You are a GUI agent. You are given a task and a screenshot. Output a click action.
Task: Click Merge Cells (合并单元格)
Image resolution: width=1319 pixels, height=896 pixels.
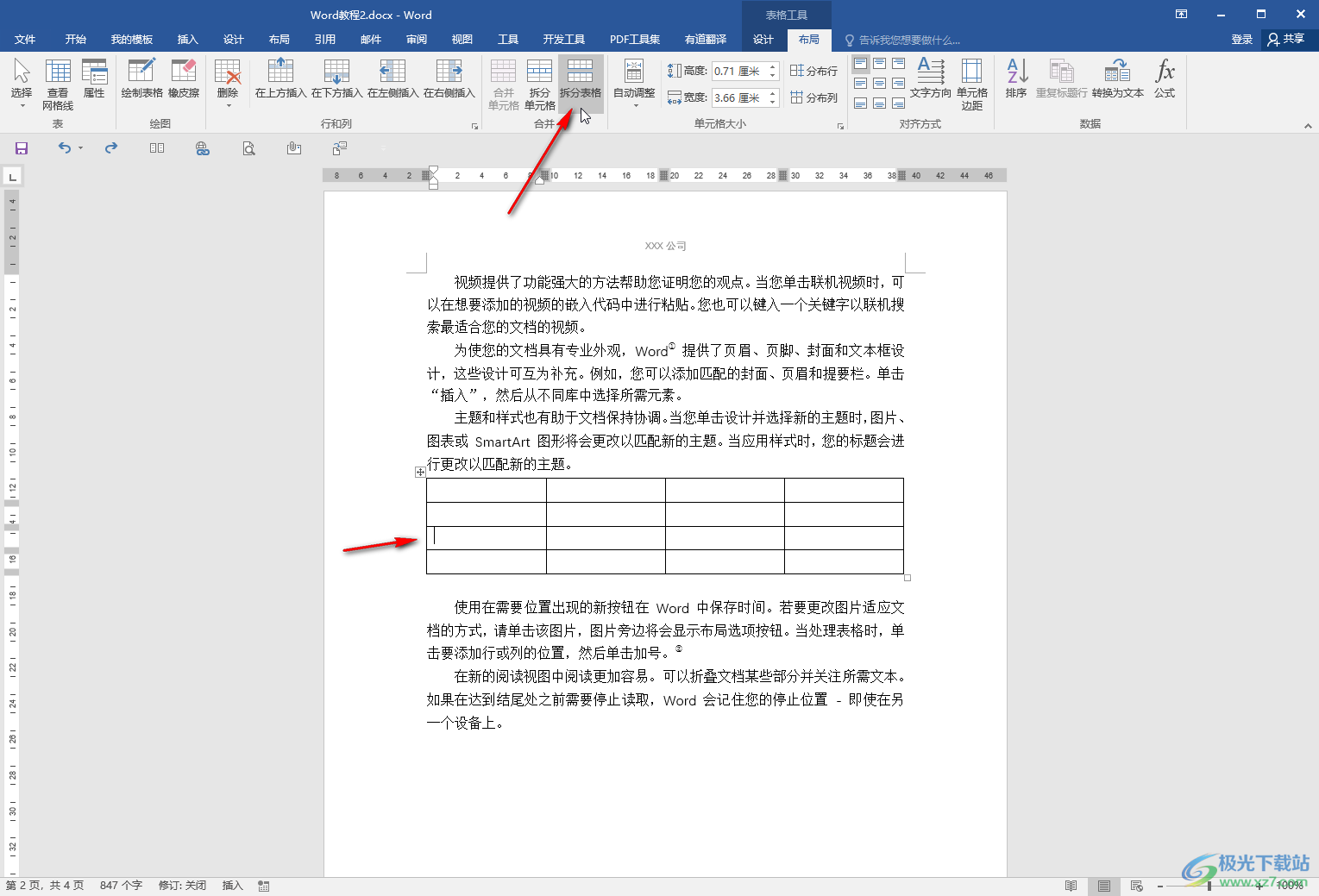click(504, 84)
